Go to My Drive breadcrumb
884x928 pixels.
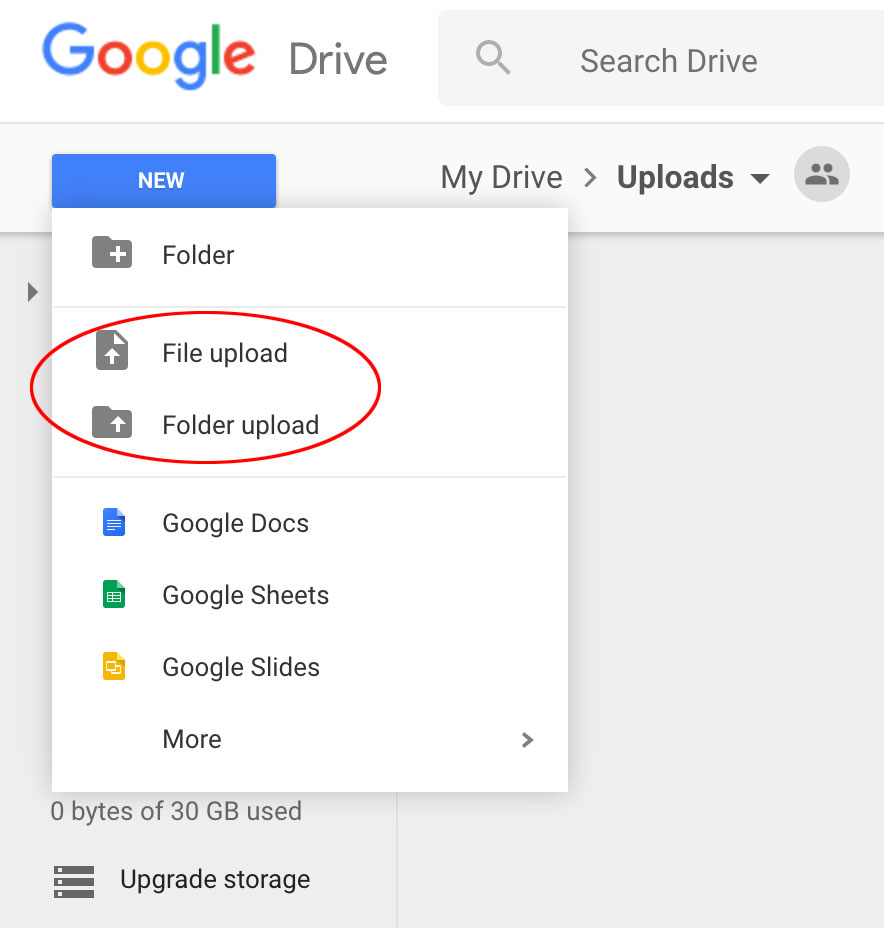click(x=501, y=178)
